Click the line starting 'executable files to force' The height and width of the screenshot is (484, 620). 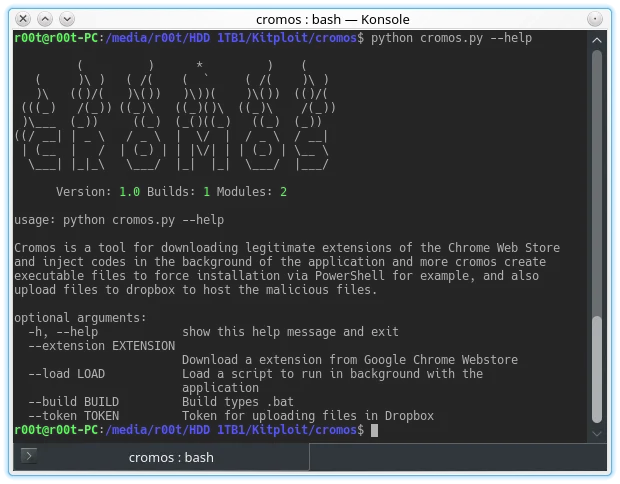[276, 276]
